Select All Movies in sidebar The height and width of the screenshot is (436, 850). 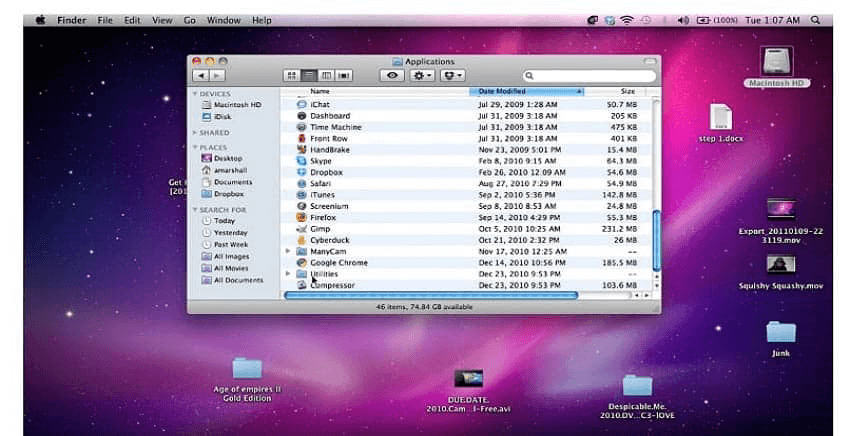click(225, 268)
